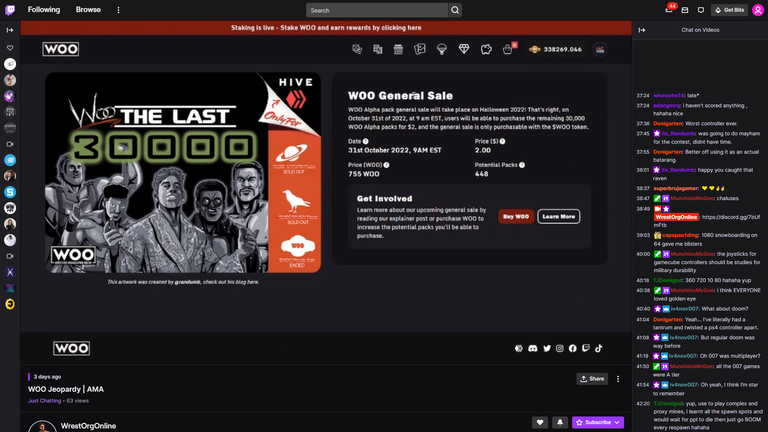Click the Get Bits button
Screen dimensions: 768x432
click(729, 10)
